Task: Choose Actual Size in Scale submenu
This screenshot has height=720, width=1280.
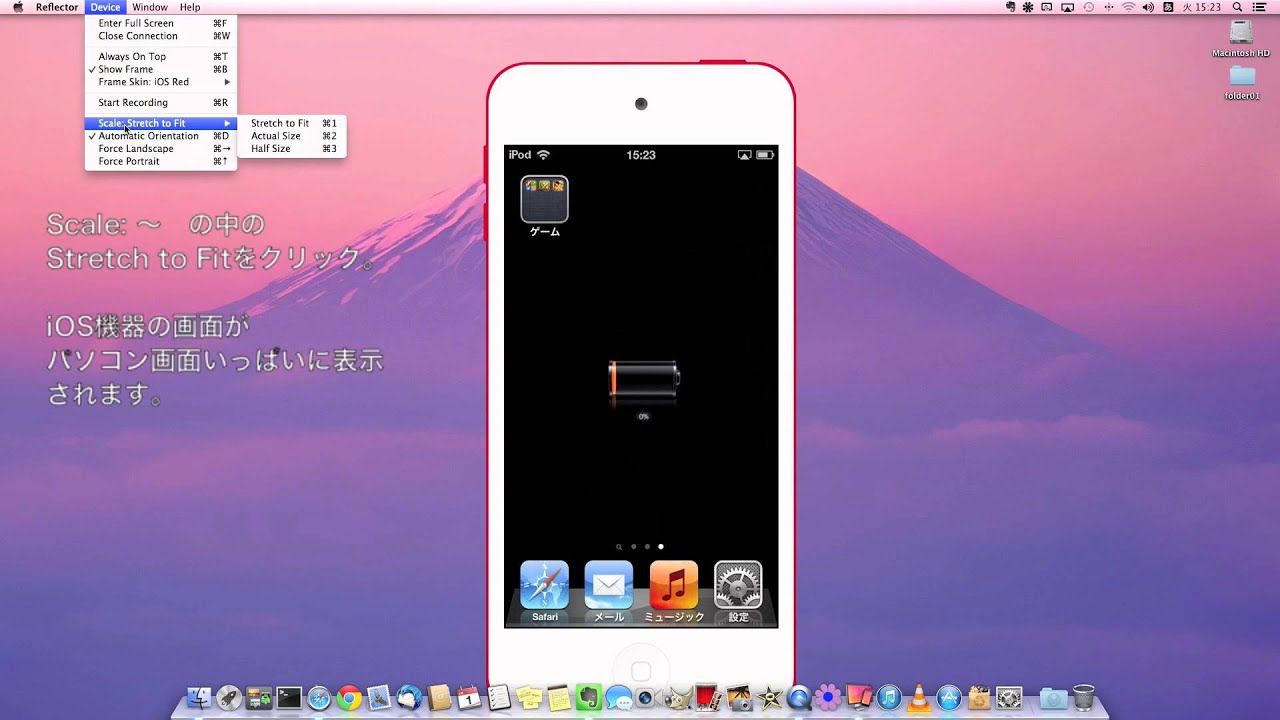Action: click(292, 136)
